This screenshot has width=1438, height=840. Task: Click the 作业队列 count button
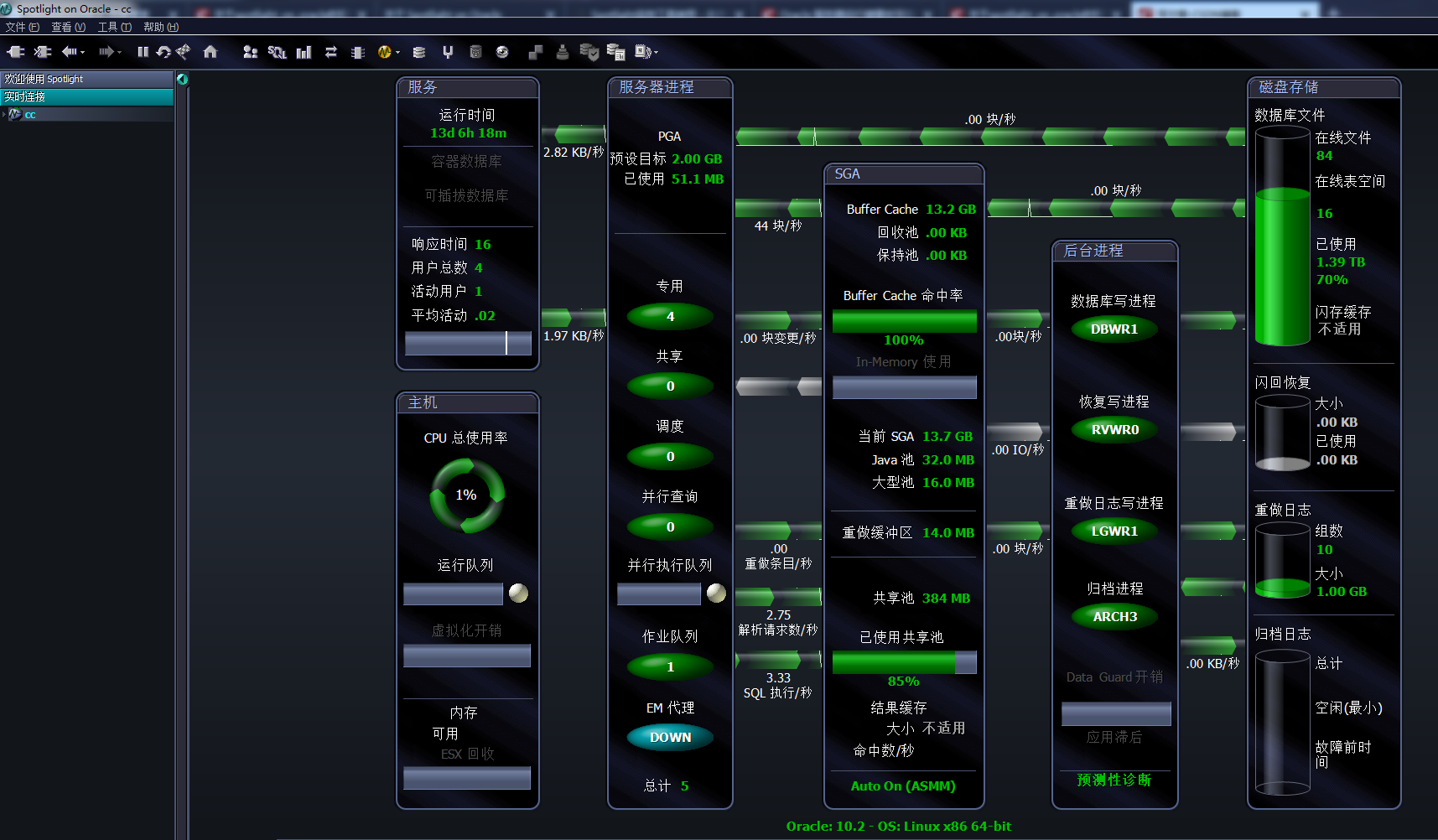click(670, 667)
